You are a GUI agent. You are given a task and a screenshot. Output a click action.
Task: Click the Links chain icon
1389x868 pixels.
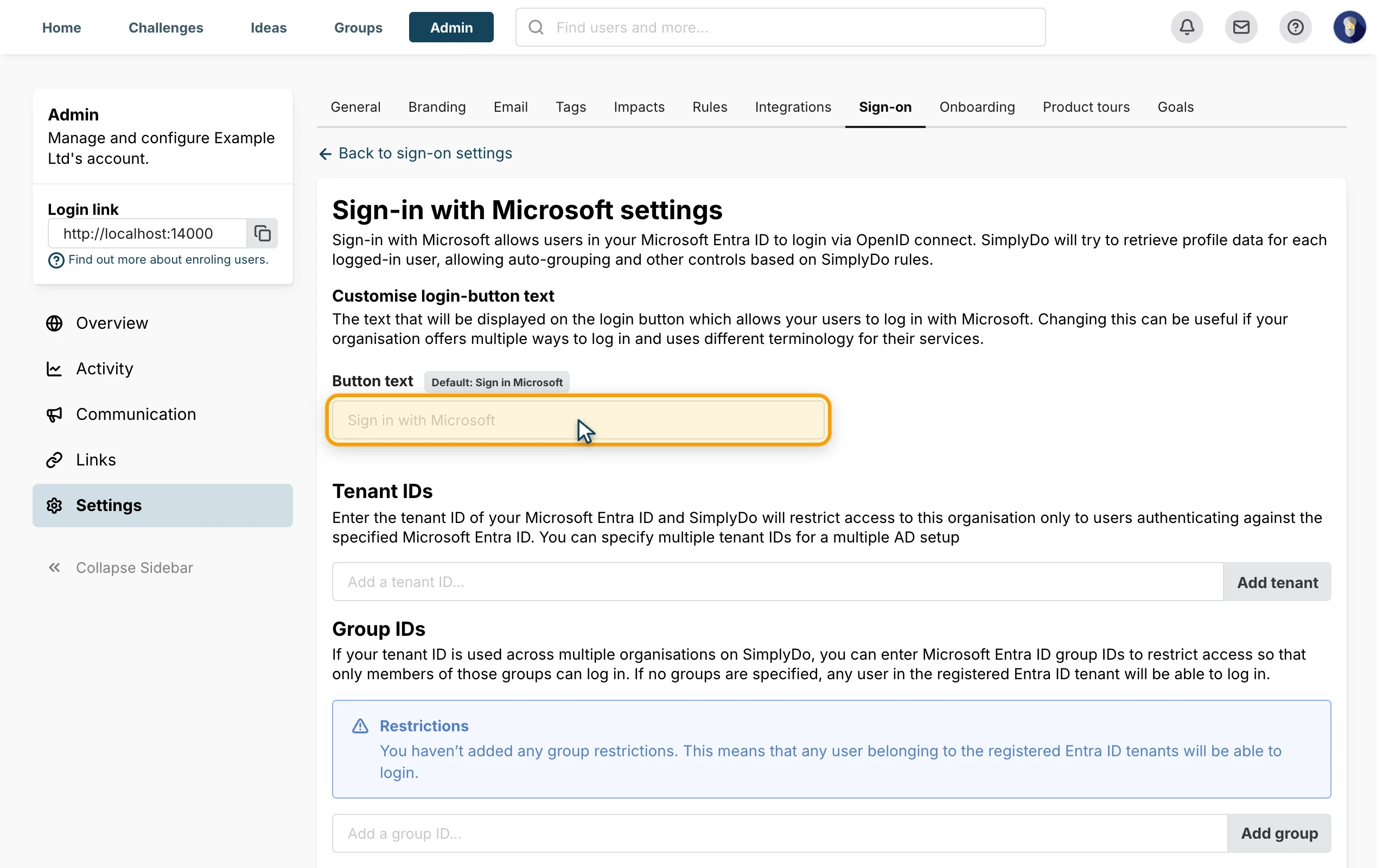54,460
